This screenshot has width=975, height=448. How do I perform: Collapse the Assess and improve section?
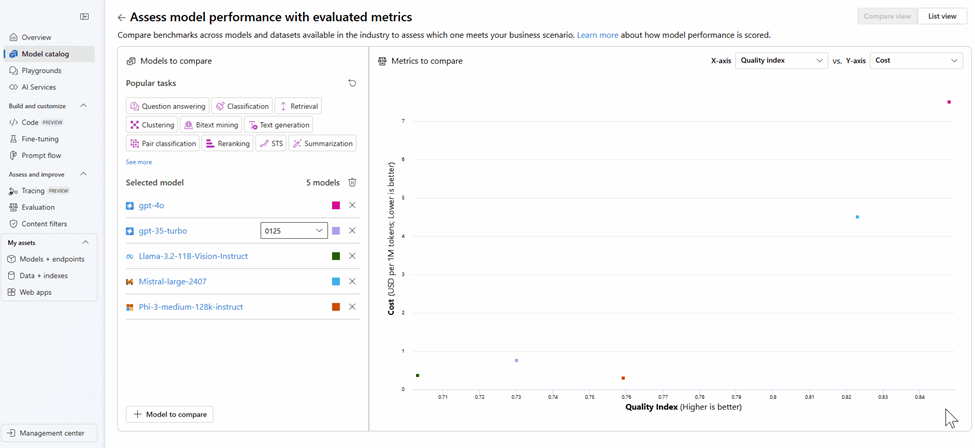click(x=84, y=174)
